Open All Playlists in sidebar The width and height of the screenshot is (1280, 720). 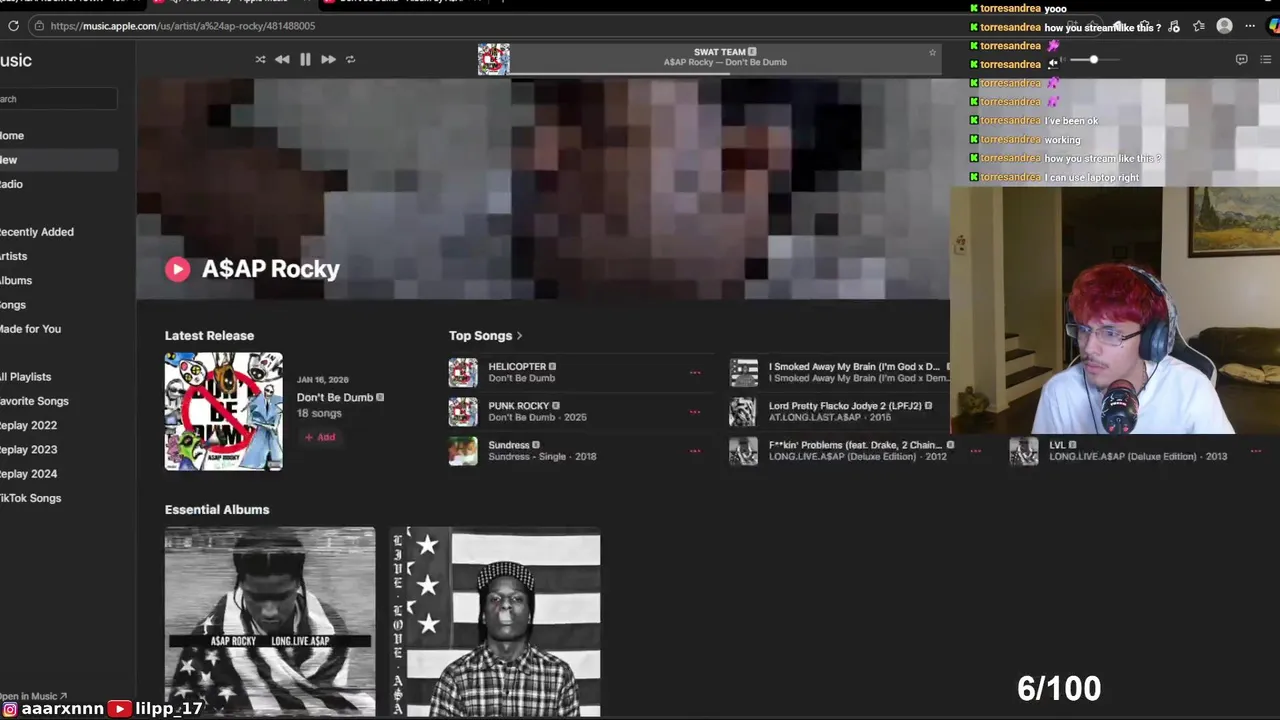click(x=26, y=377)
